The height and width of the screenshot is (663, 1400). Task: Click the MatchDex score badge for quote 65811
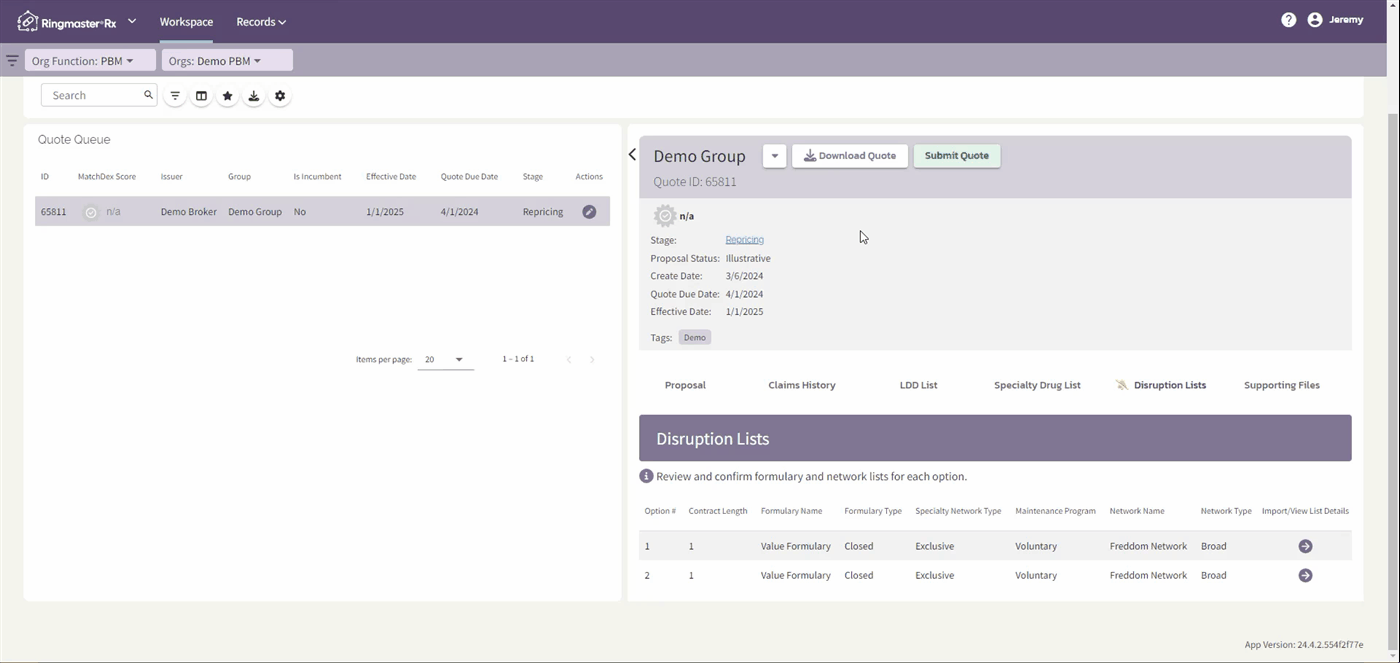(90, 211)
